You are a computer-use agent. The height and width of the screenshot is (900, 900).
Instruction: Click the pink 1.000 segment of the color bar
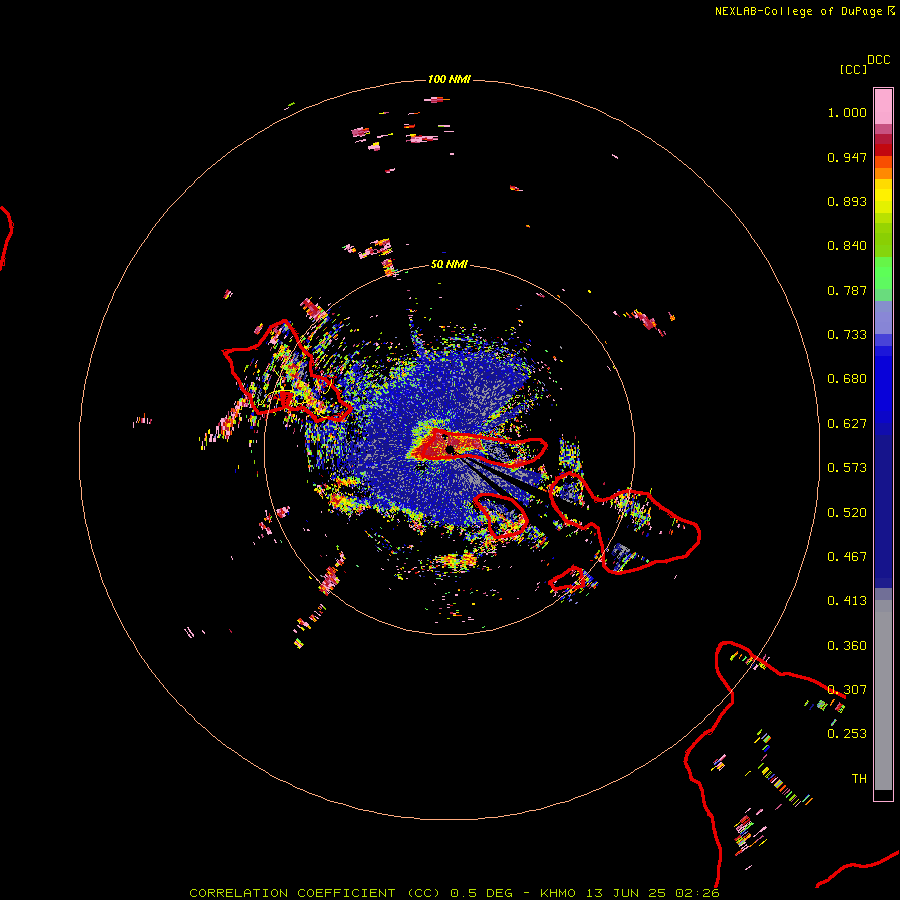(x=883, y=107)
